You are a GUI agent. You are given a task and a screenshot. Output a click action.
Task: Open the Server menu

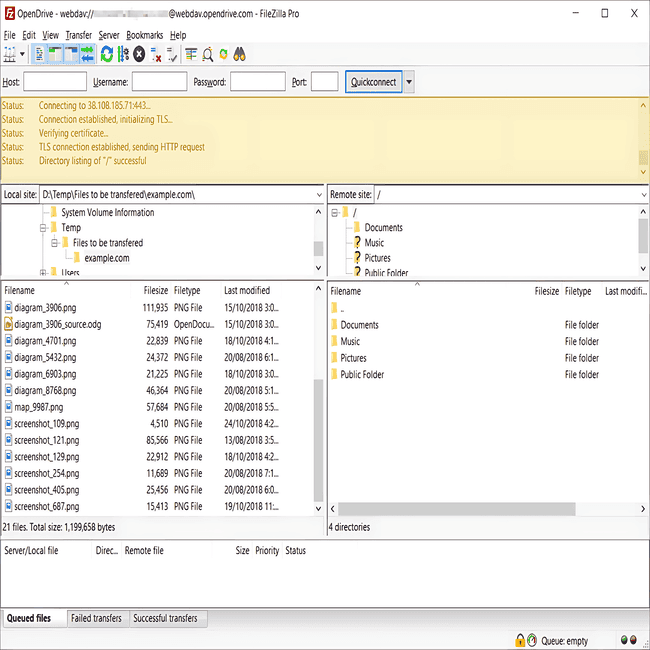109,35
